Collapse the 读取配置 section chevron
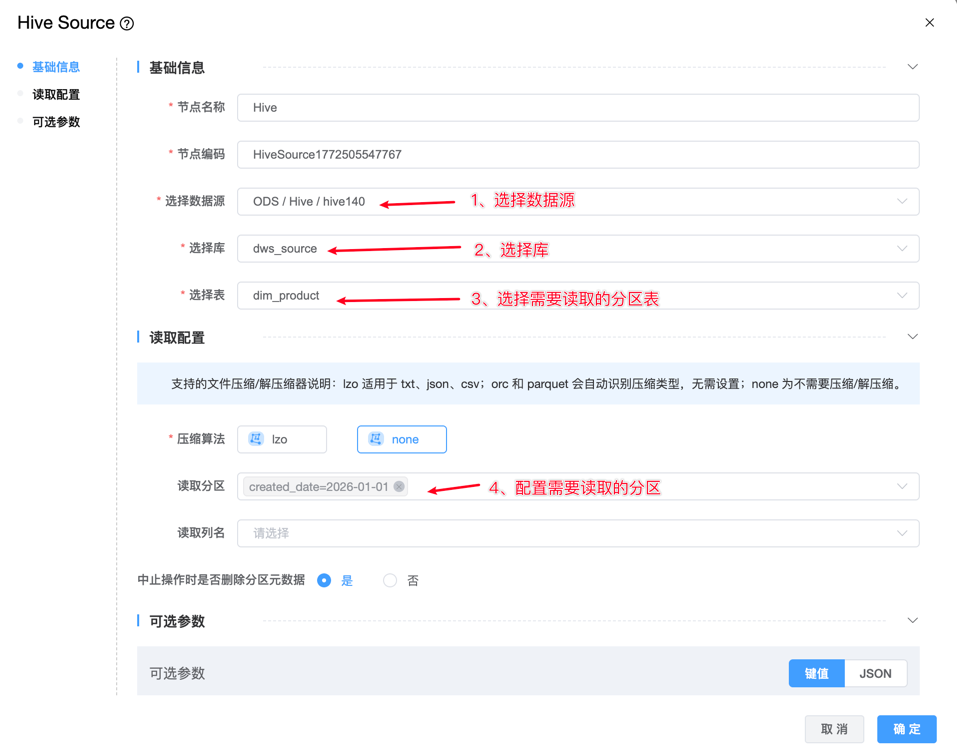Image resolution: width=957 pixels, height=756 pixels. [912, 337]
